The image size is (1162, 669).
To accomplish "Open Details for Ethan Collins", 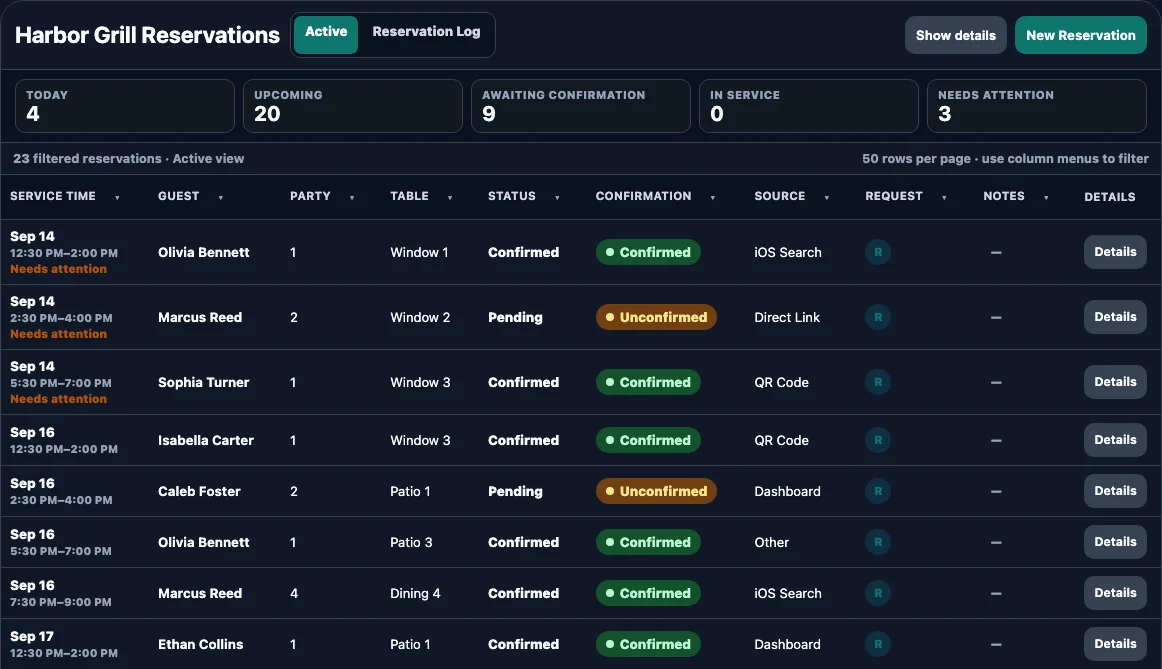I will click(x=1115, y=645).
